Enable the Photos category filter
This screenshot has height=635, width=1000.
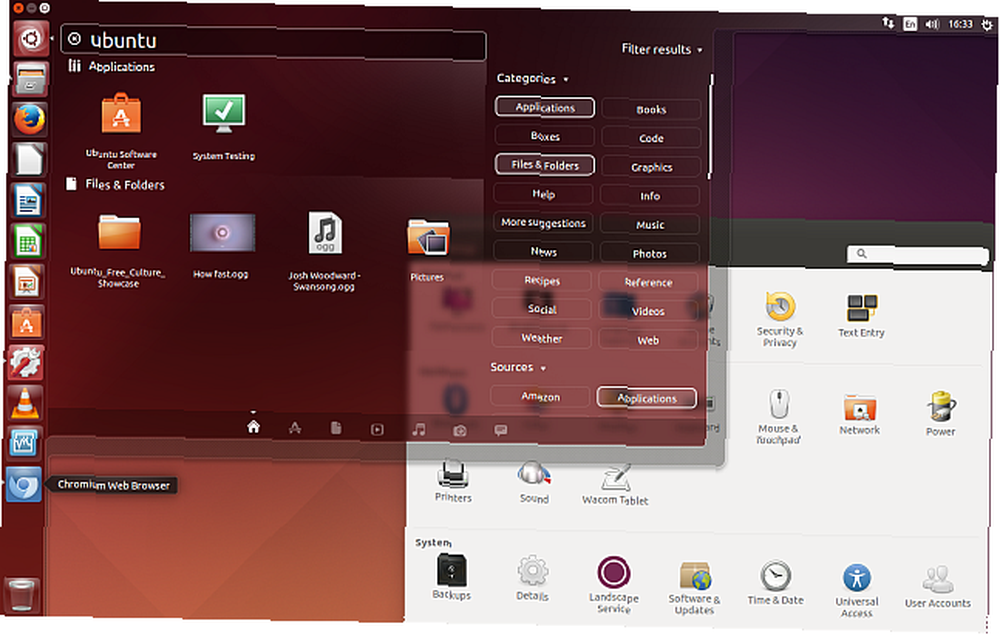click(650, 254)
